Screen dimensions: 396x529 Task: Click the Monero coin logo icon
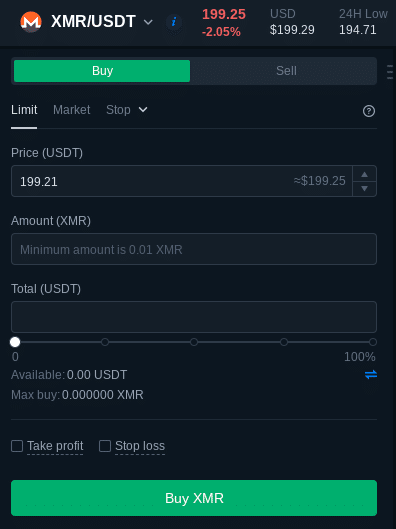[x=31, y=22]
